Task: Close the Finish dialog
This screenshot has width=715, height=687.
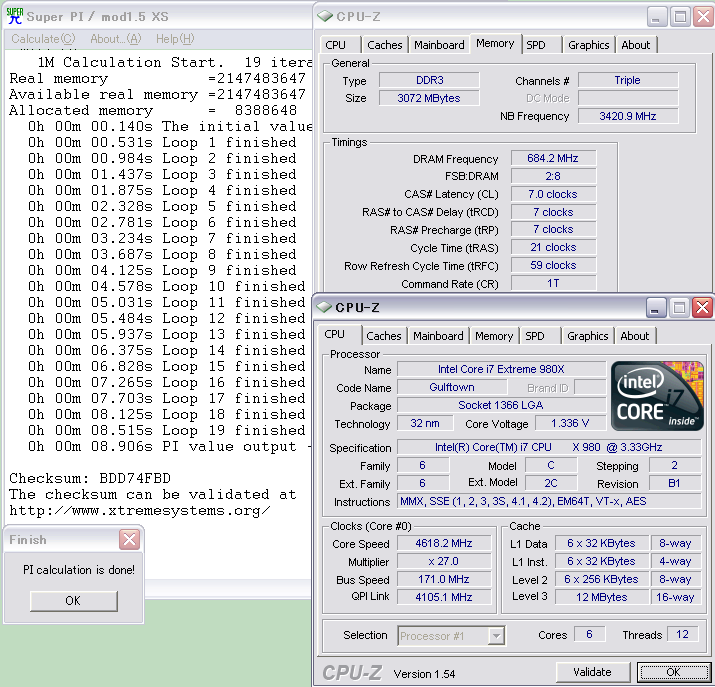Action: click(130, 540)
